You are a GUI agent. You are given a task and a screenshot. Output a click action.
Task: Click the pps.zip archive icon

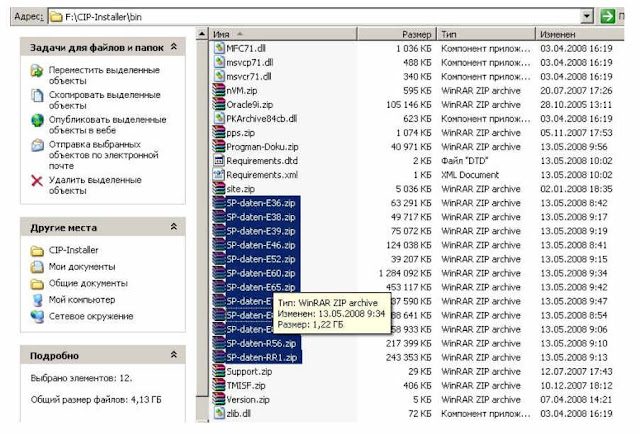coord(219,133)
